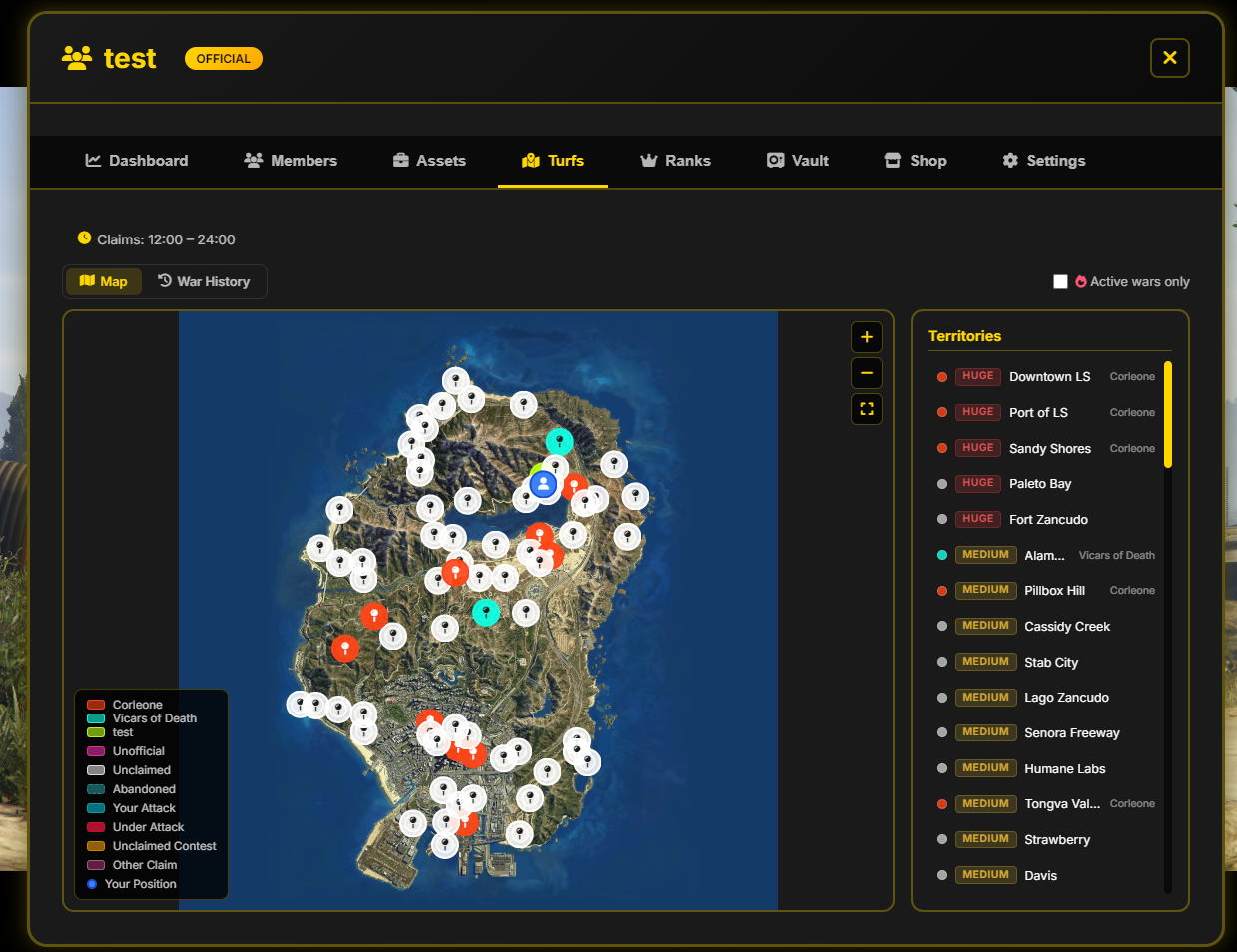
Task: Switch to the Members tab
Action: 291,161
